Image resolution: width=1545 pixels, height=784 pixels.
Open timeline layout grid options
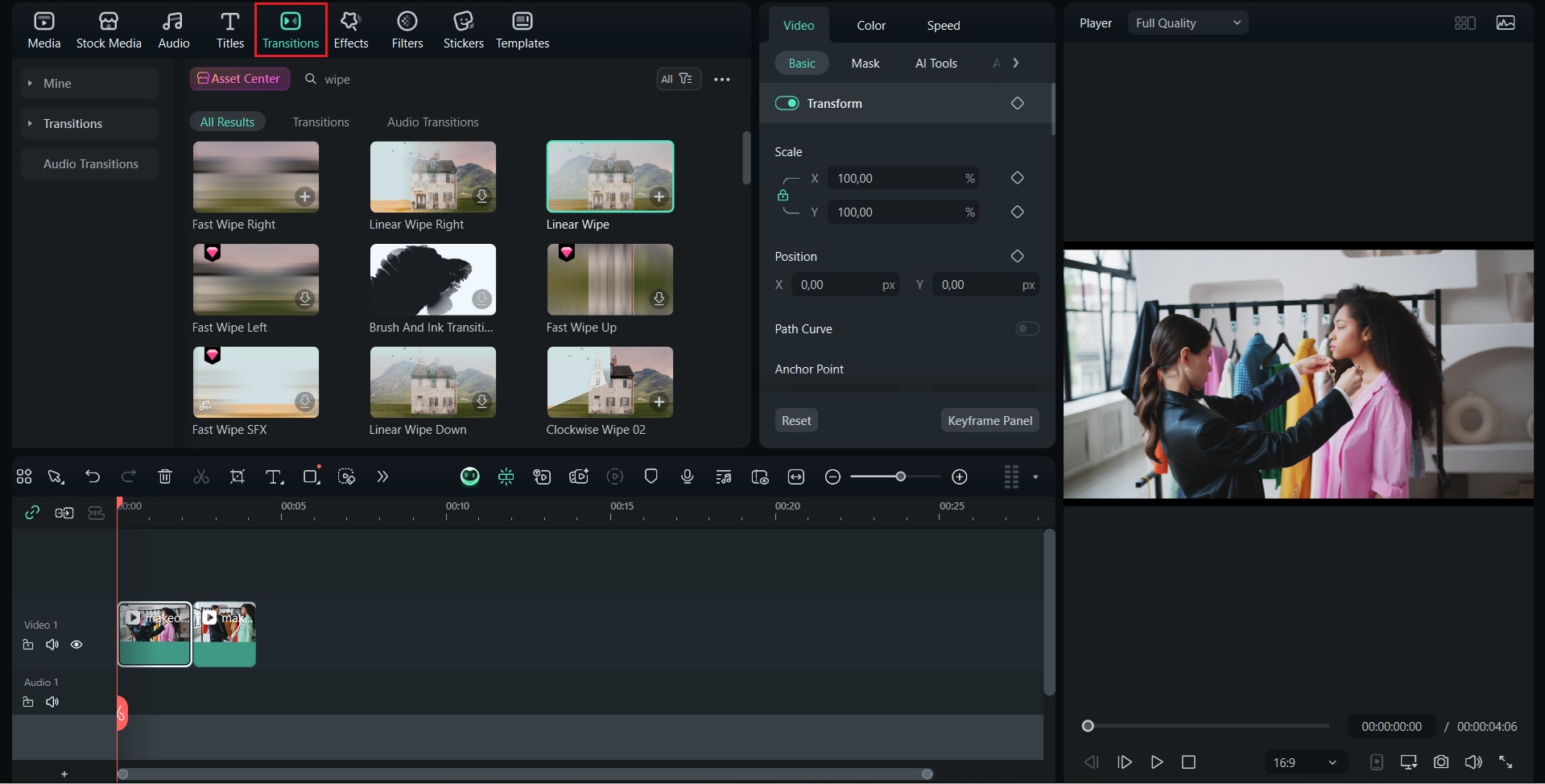(1011, 477)
